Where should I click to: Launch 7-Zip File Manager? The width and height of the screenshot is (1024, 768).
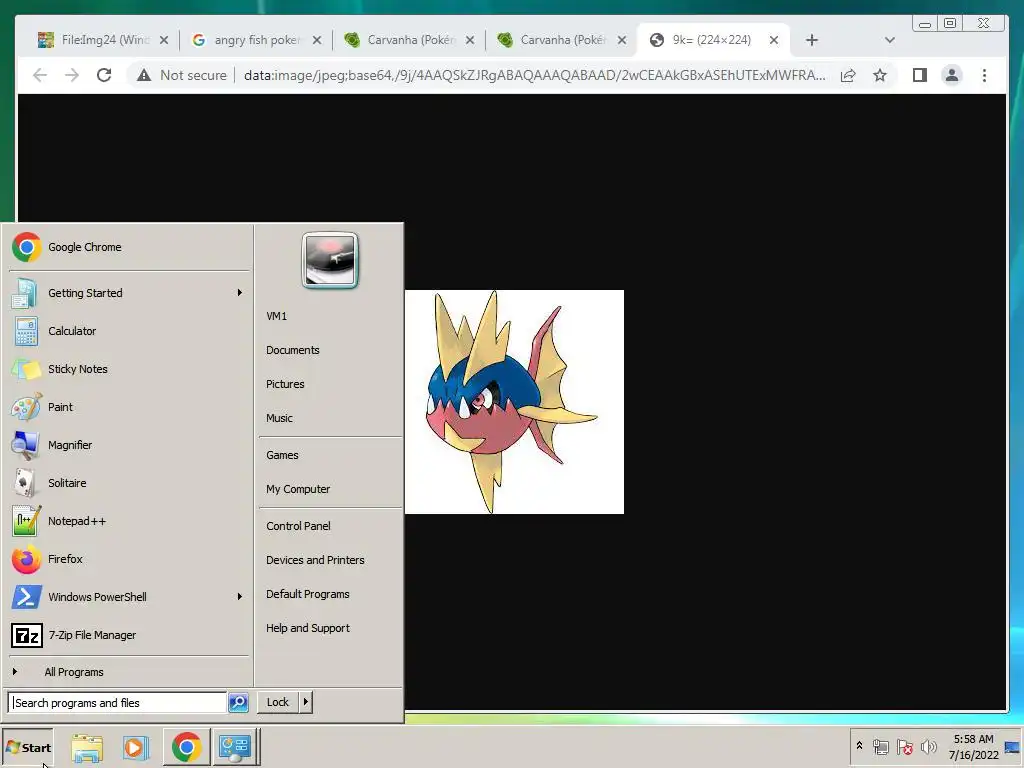click(129, 635)
